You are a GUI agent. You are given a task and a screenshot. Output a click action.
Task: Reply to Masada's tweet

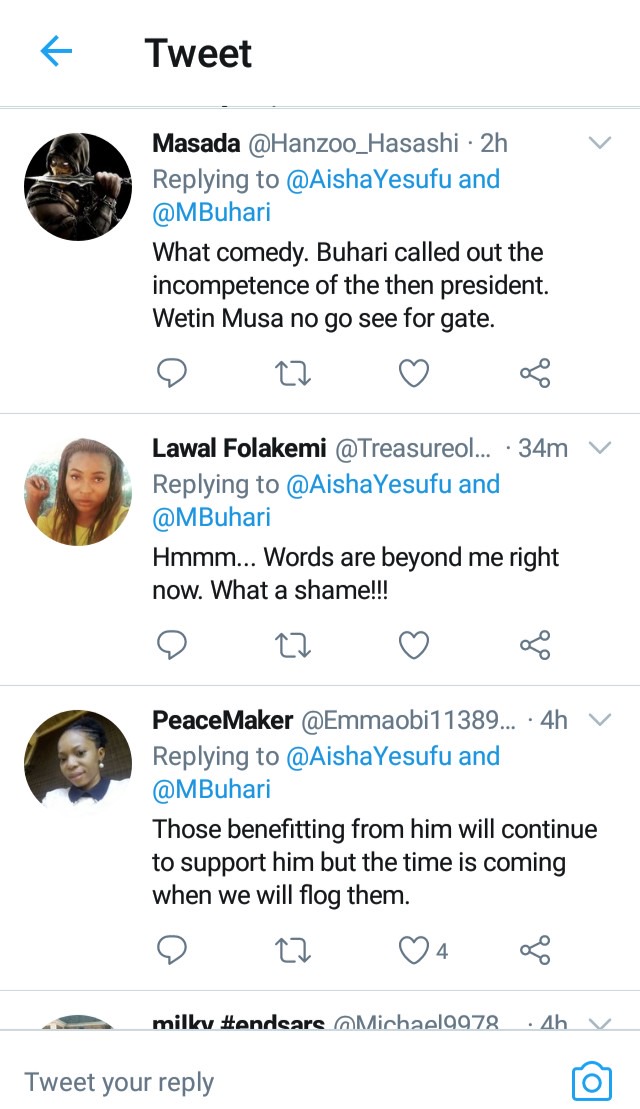[x=171, y=373]
